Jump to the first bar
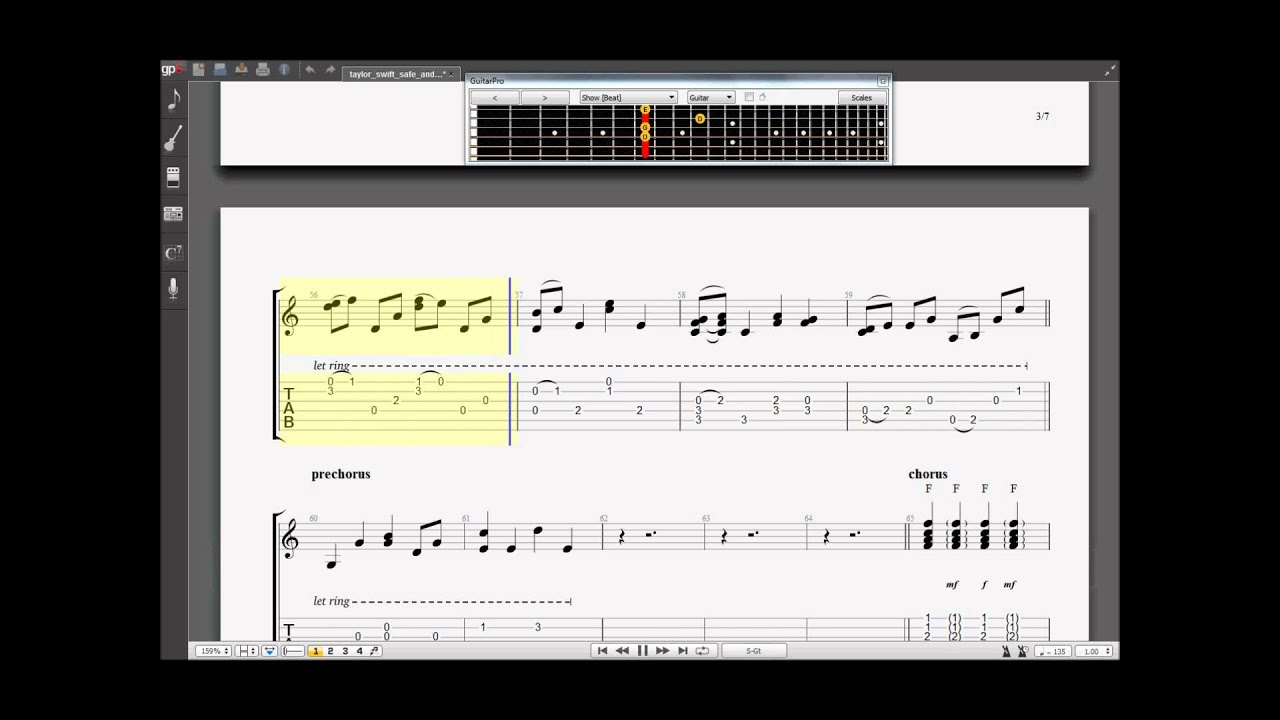This screenshot has height=720, width=1280. click(x=602, y=651)
